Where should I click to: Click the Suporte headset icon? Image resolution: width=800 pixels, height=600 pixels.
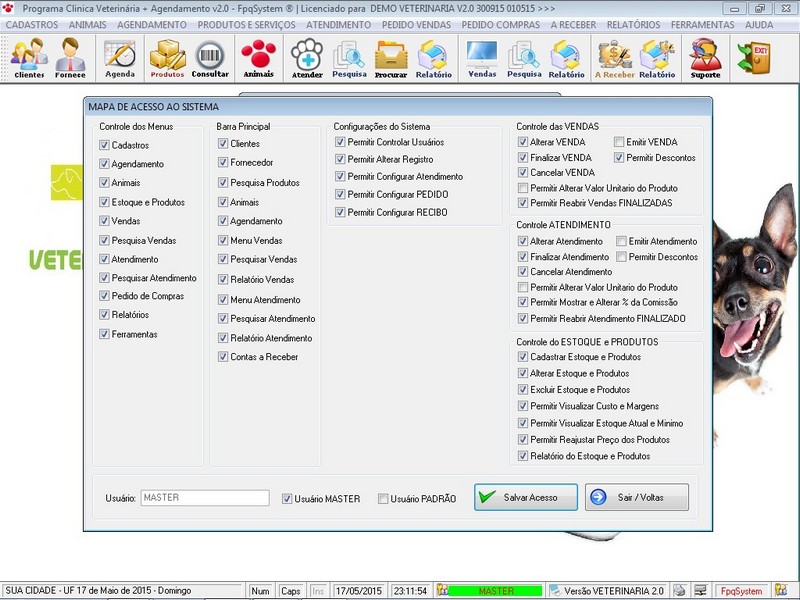point(706,58)
